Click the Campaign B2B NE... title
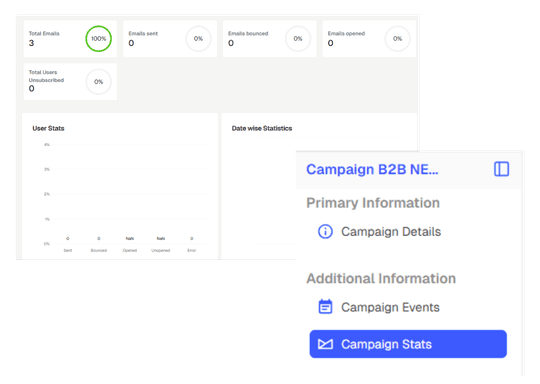 point(372,169)
